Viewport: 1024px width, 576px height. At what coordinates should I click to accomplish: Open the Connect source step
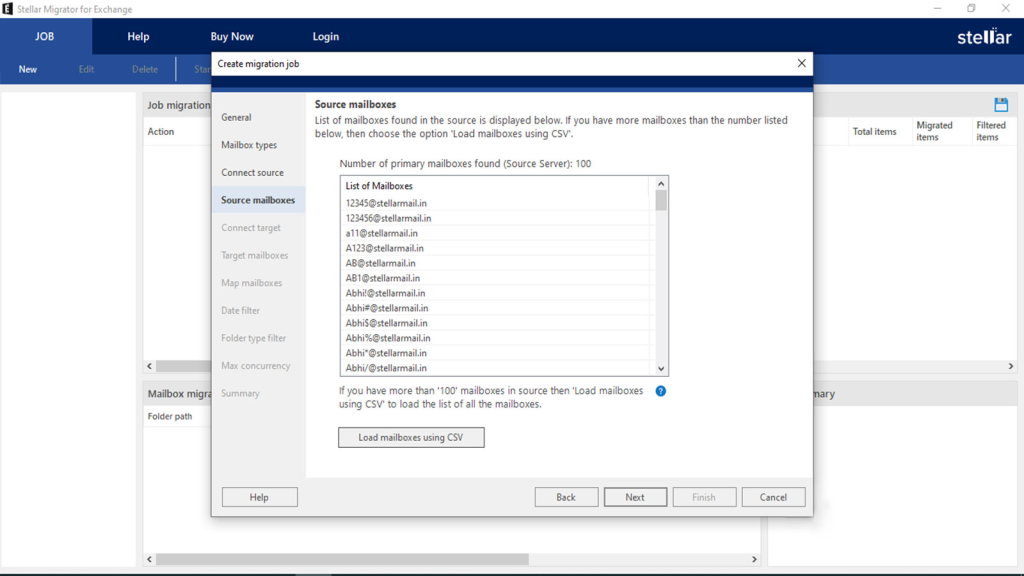[x=252, y=173]
